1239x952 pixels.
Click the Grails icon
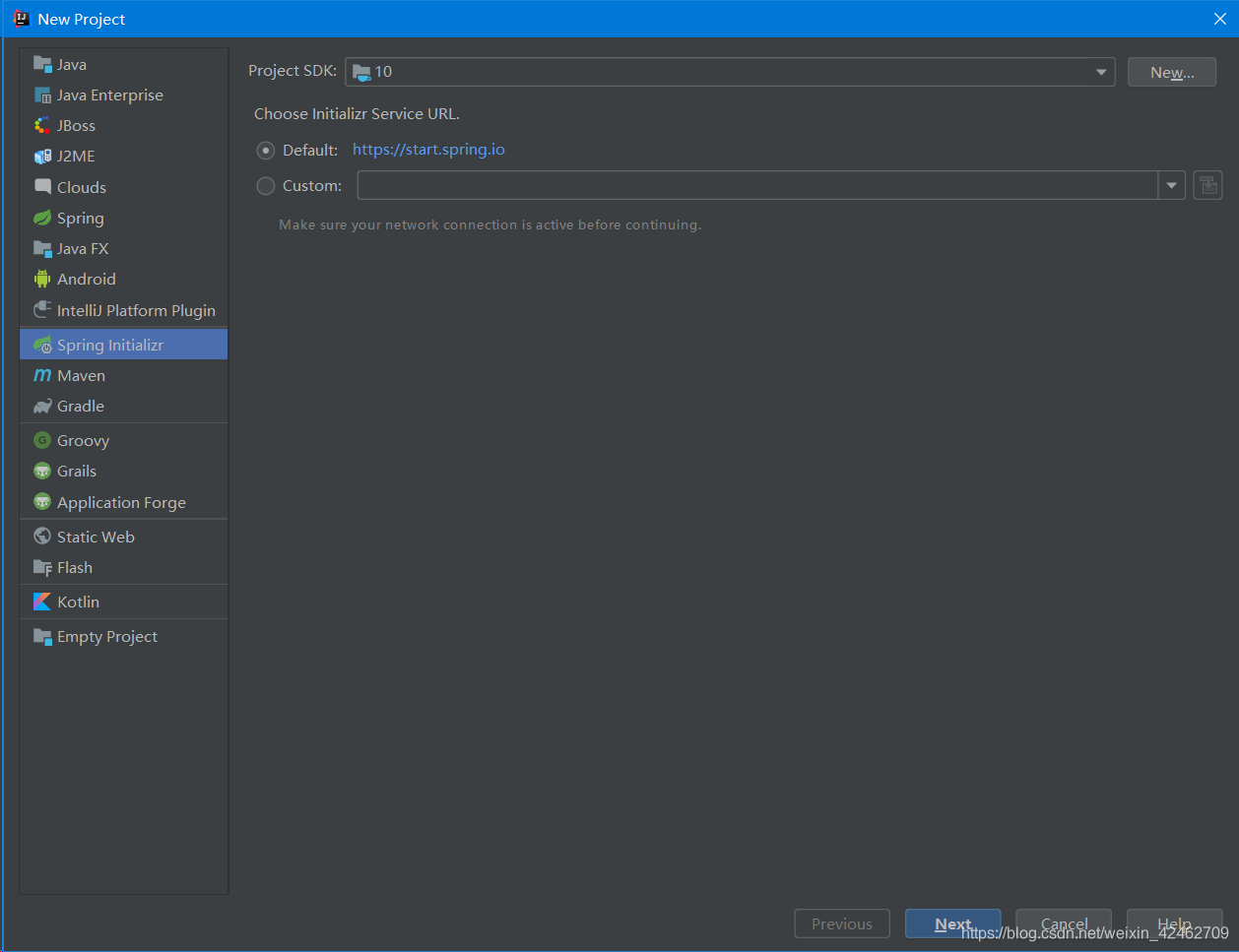(x=42, y=471)
